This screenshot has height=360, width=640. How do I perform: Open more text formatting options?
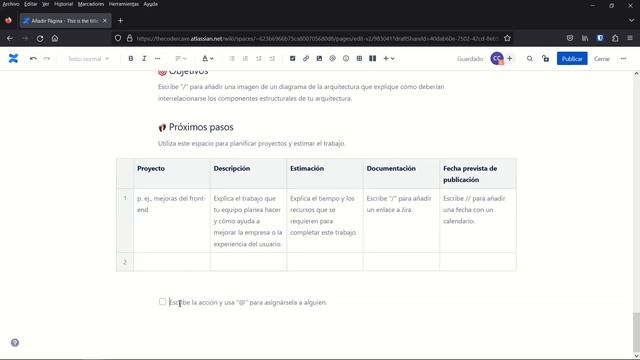158,59
